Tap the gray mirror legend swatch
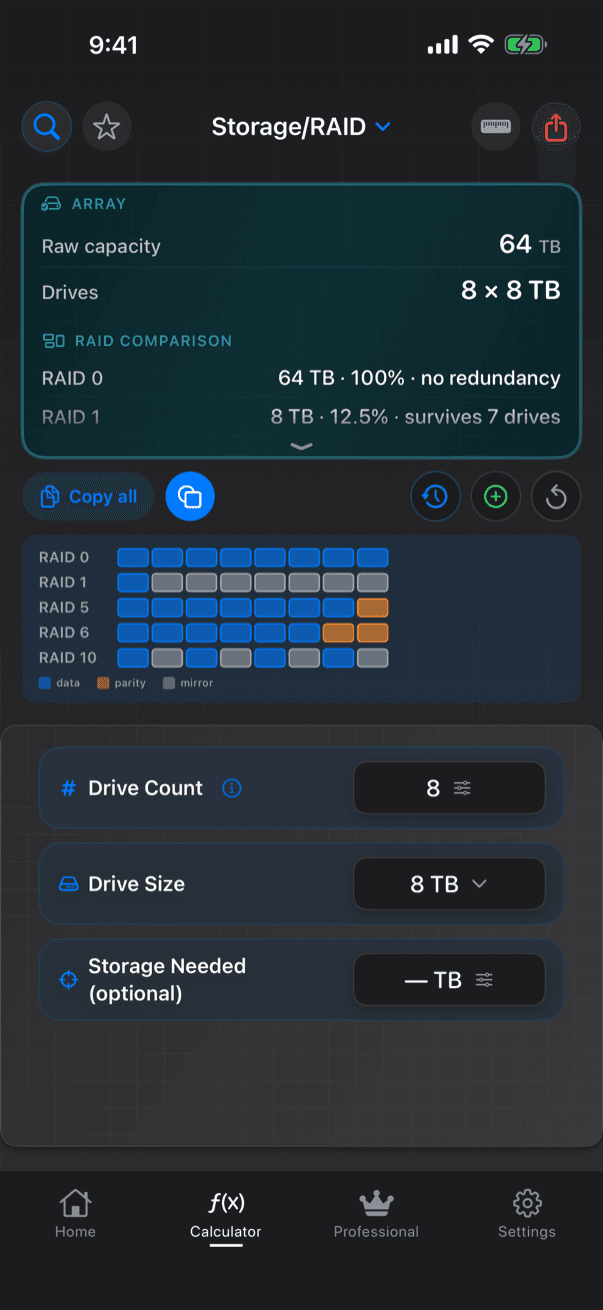This screenshot has width=603, height=1310. [x=169, y=683]
